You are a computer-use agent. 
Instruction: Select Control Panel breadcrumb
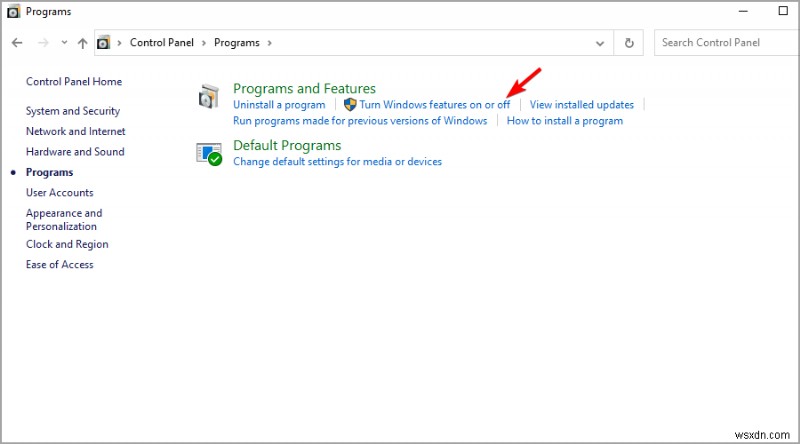point(162,42)
